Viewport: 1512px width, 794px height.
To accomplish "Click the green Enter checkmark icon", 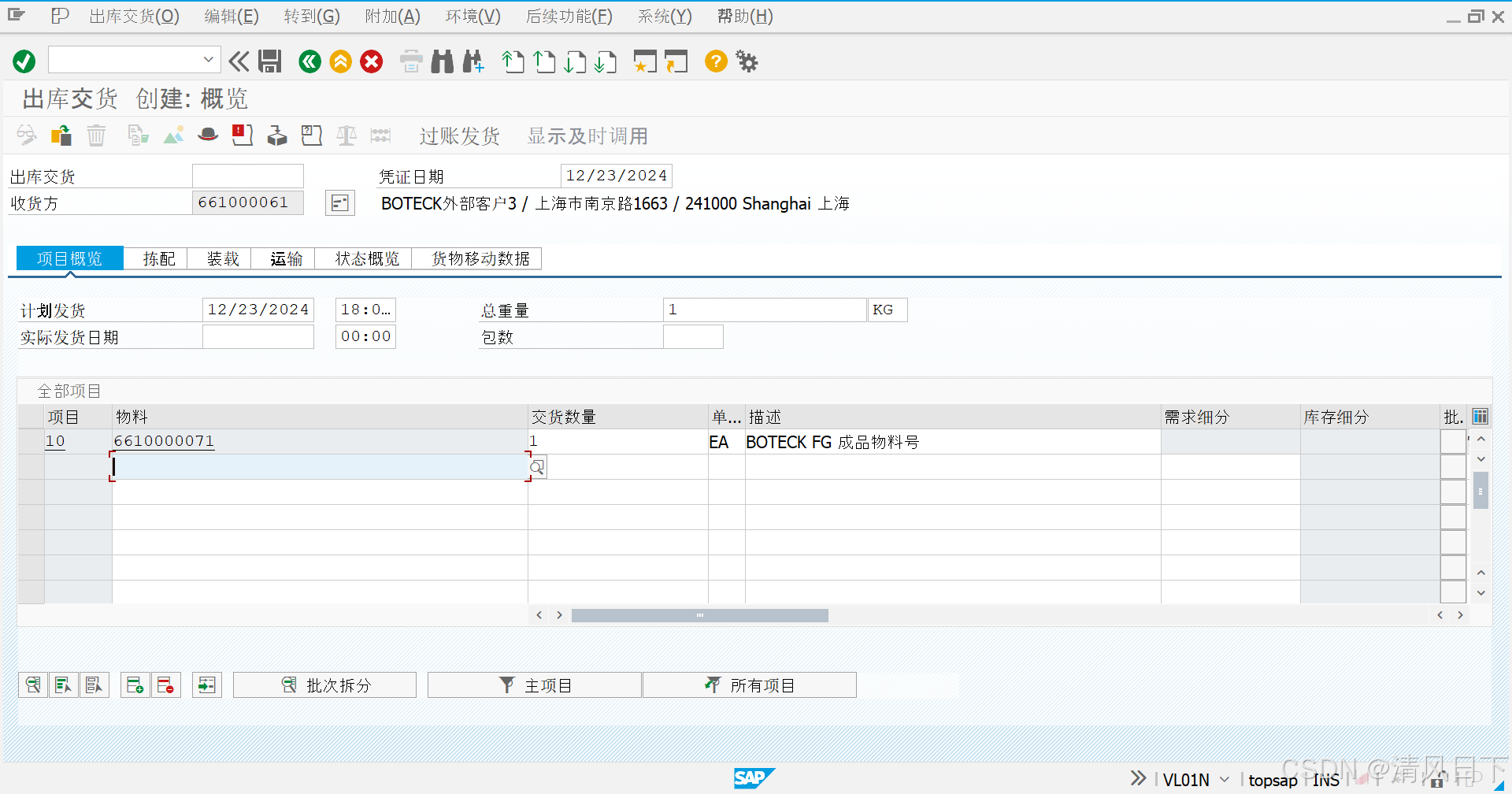I will point(24,61).
